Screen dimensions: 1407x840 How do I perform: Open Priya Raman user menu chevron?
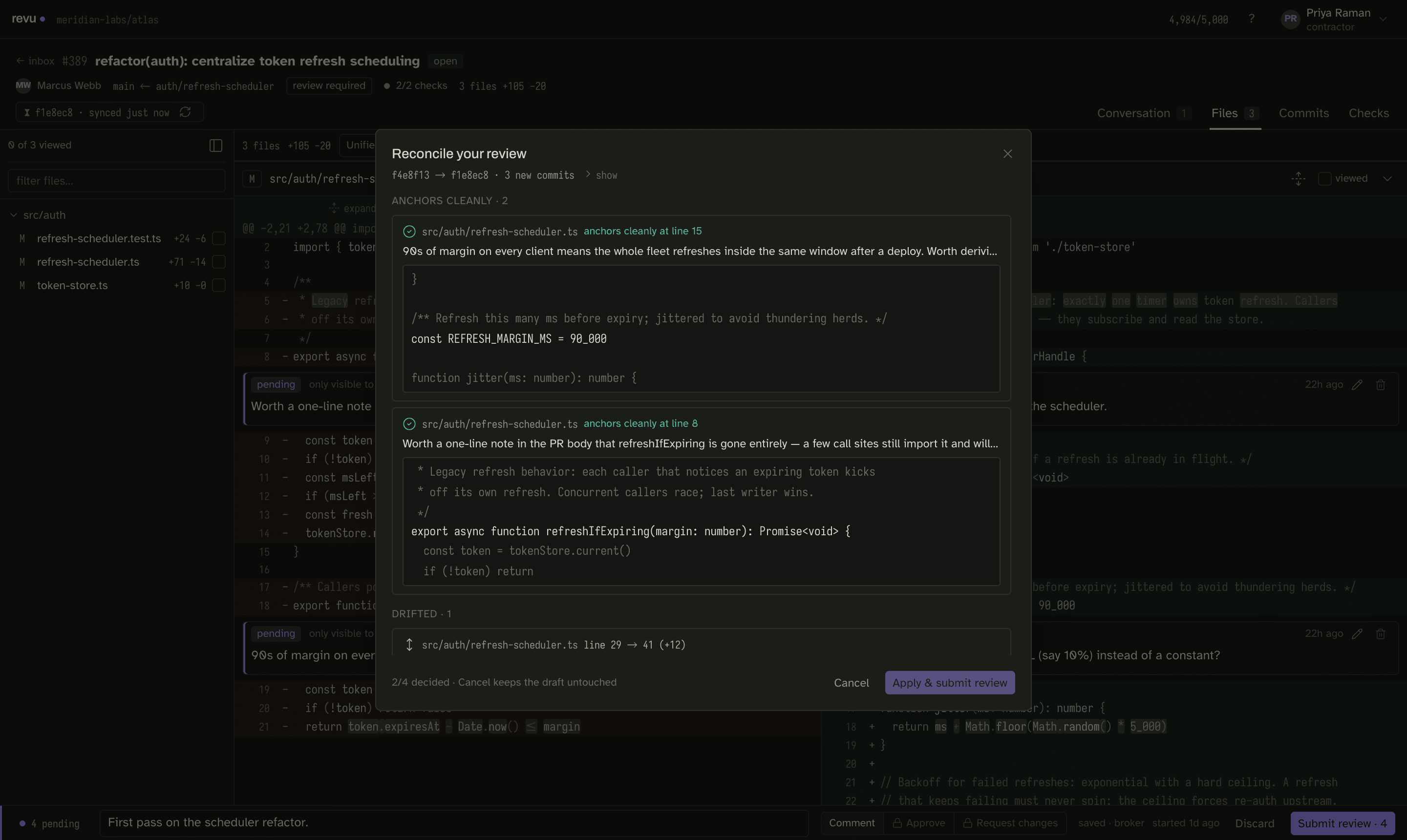tap(1383, 19)
